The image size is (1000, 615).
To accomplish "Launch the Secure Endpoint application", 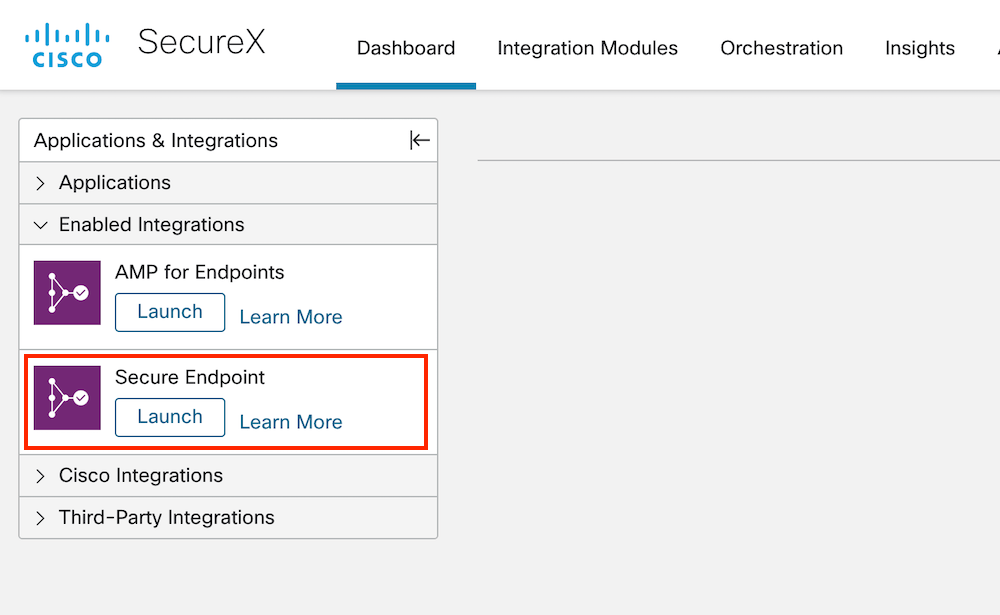I will click(x=170, y=417).
